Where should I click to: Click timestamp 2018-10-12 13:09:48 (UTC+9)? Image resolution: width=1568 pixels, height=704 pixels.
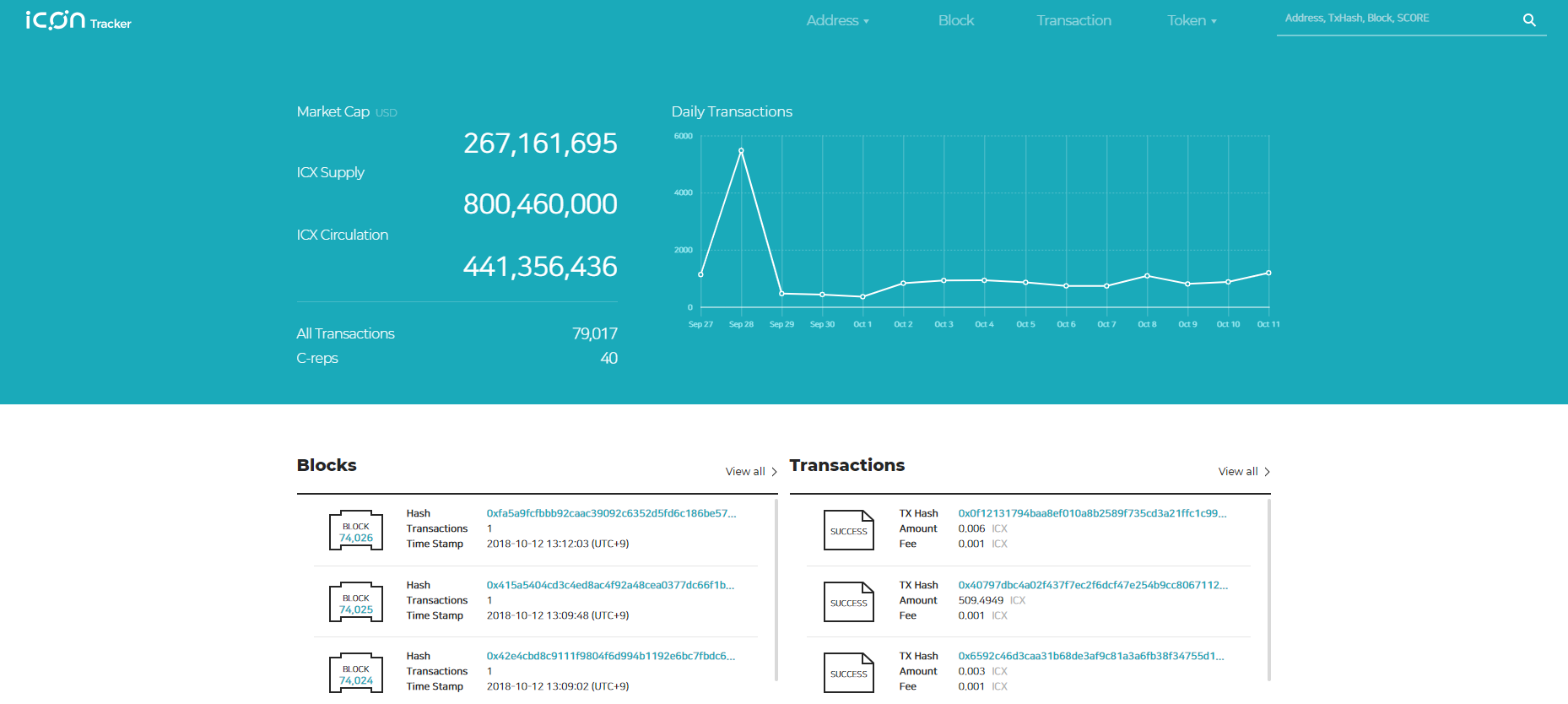[x=558, y=615]
